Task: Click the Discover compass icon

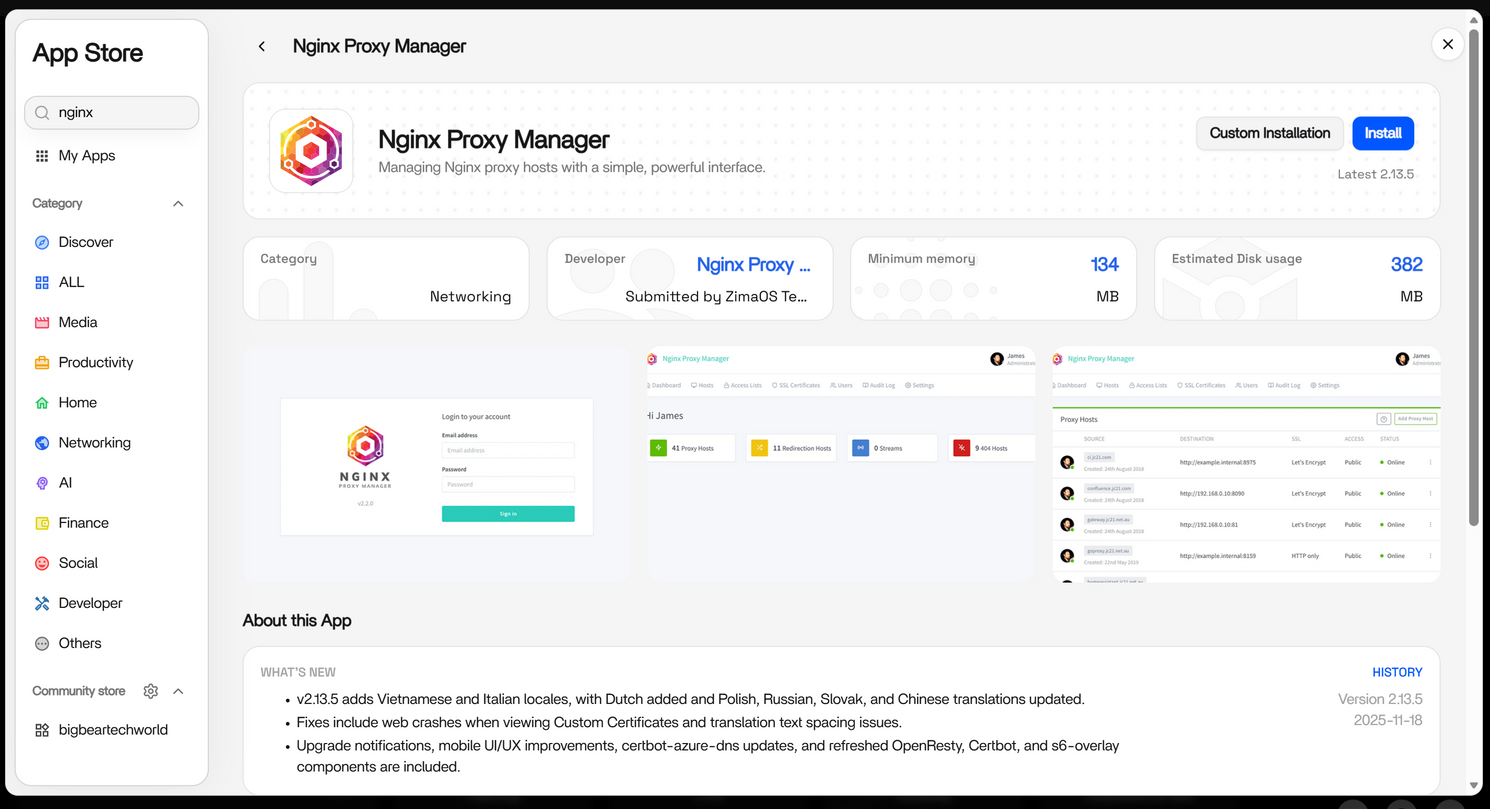Action: pyautogui.click(x=42, y=242)
